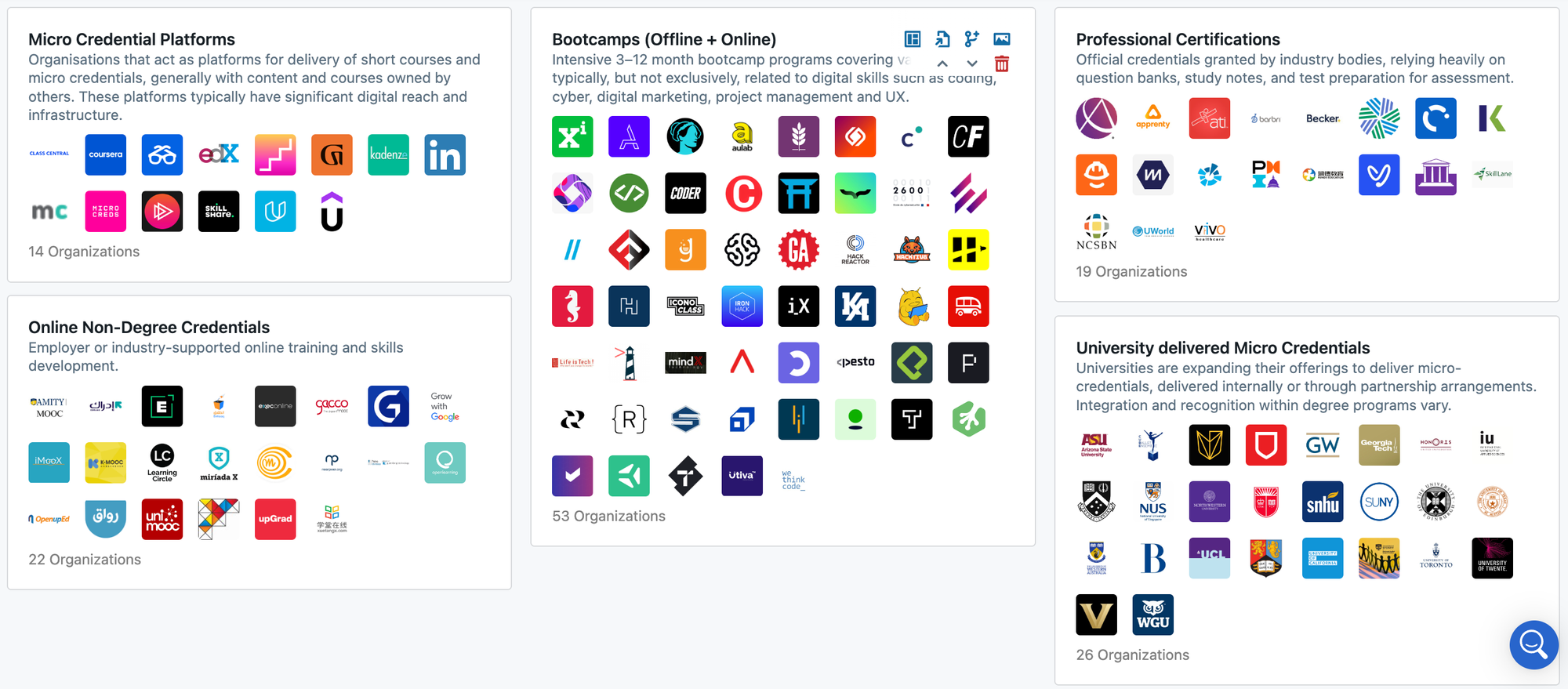The height and width of the screenshot is (689, 1568).
Task: Open the Micro Credential Platforms heading
Action: pos(132,39)
